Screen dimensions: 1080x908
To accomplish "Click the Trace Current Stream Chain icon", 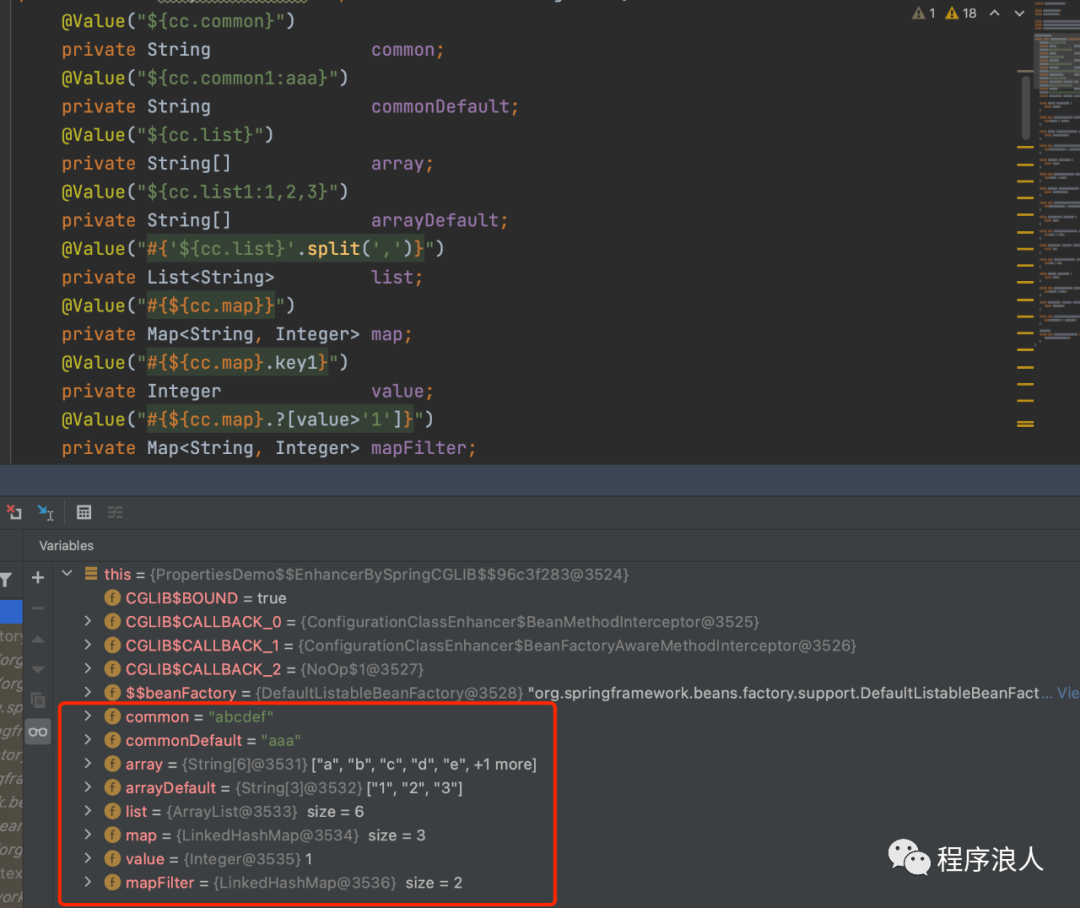I will tap(115, 512).
